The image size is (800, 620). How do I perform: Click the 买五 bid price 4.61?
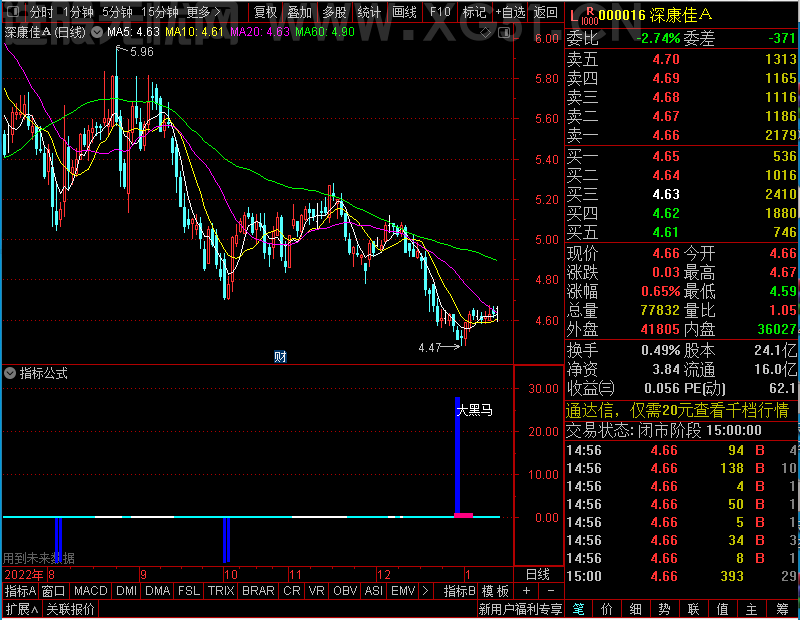click(x=666, y=233)
